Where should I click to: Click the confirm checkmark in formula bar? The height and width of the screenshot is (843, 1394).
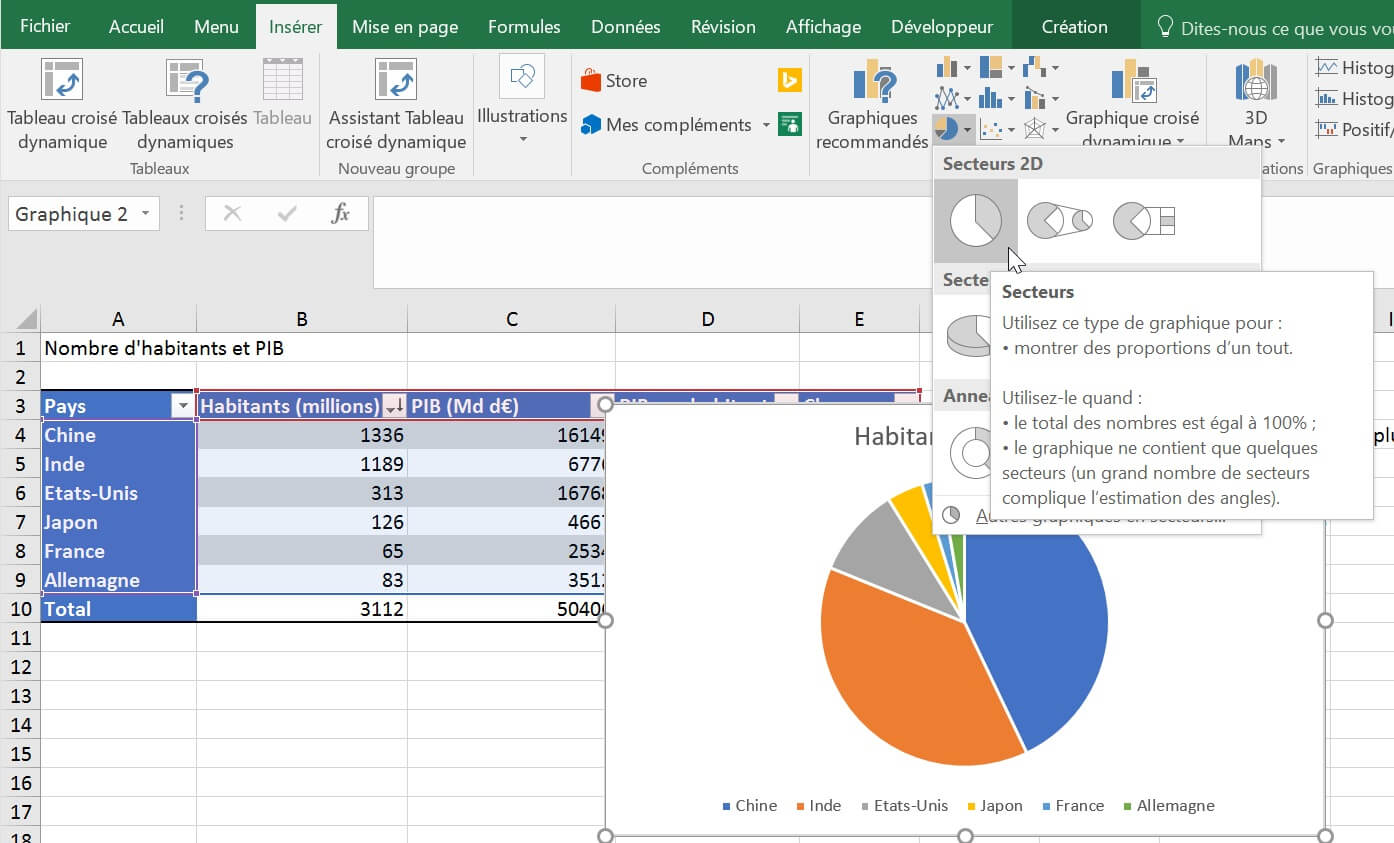click(x=287, y=213)
